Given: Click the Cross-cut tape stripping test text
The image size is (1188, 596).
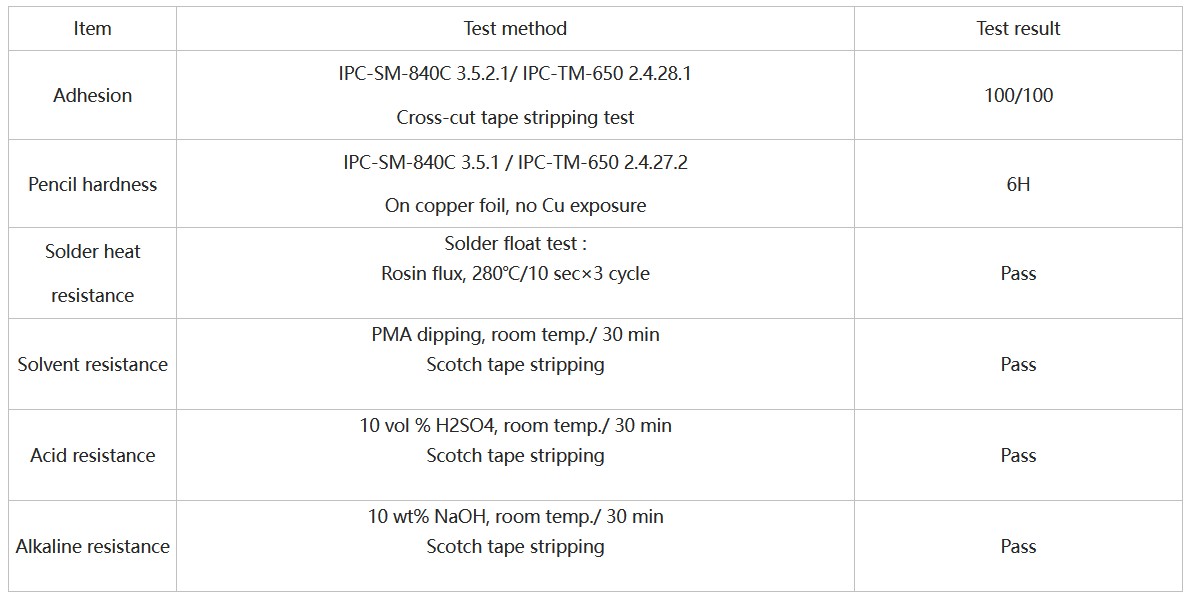Looking at the screenshot, I should [515, 117].
